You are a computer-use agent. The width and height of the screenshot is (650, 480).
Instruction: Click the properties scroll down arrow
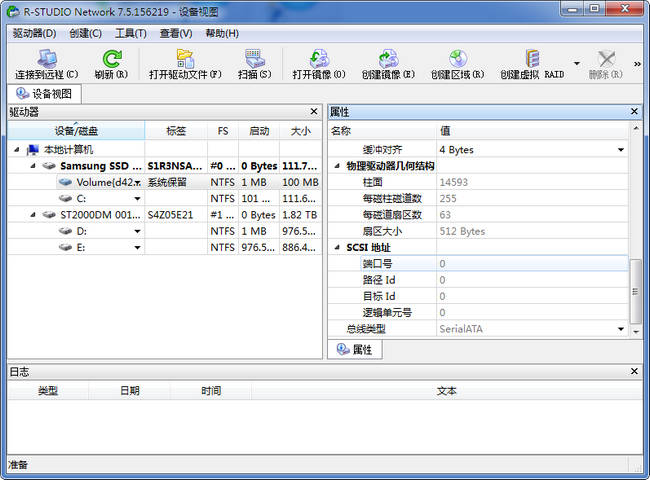[635, 332]
